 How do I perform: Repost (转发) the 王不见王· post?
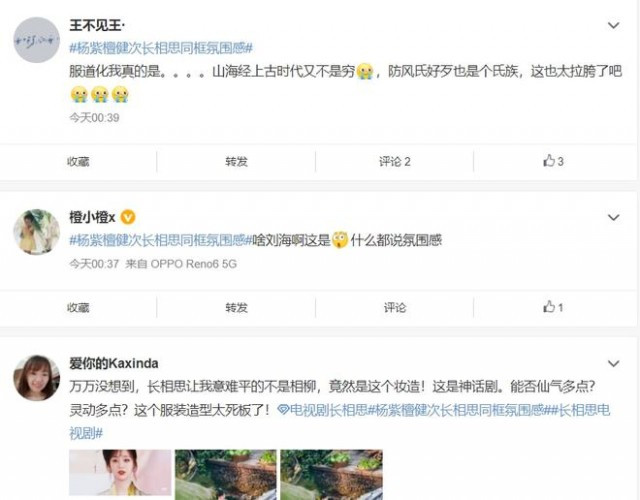(236, 162)
